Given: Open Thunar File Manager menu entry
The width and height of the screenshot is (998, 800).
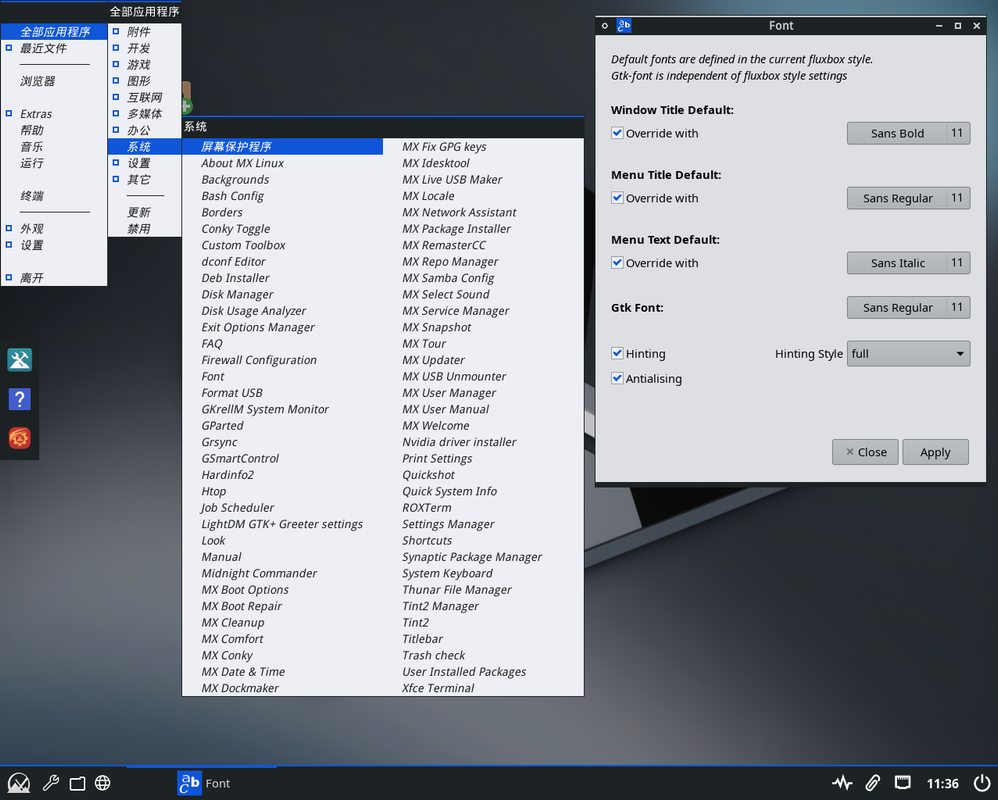Looking at the screenshot, I should [x=483, y=589].
